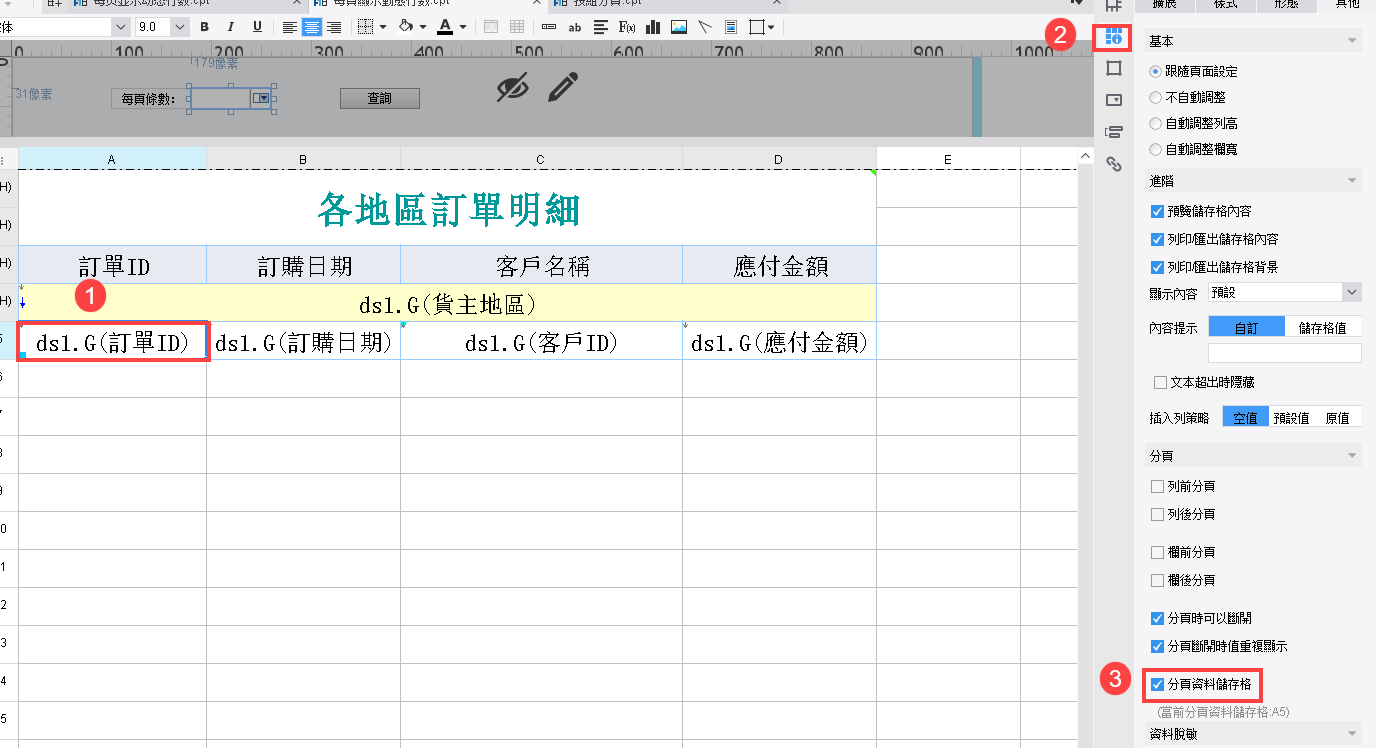Viewport: 1376px width, 748px height.
Task: Enable 欄前分頁 checkbox
Action: tap(1158, 553)
